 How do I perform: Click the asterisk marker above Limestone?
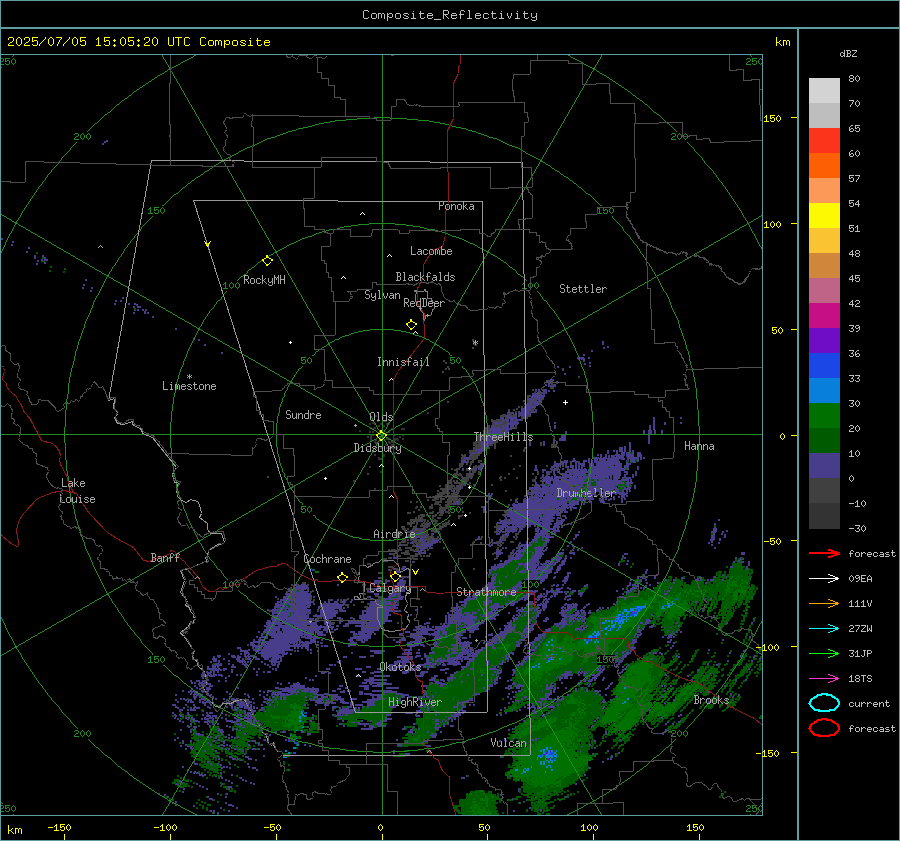click(x=189, y=377)
